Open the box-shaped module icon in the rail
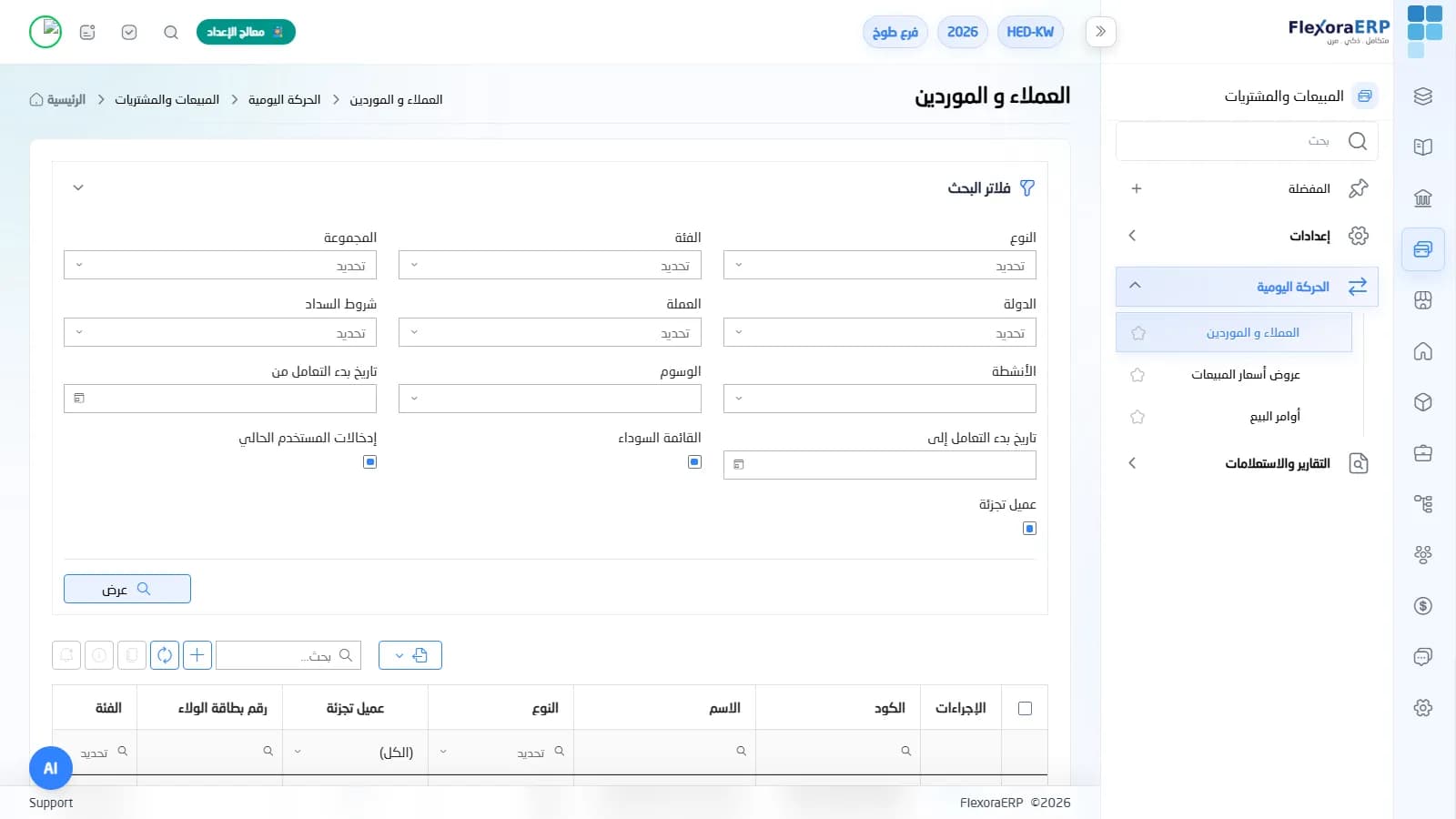This screenshot has height=819, width=1456. pyautogui.click(x=1423, y=402)
